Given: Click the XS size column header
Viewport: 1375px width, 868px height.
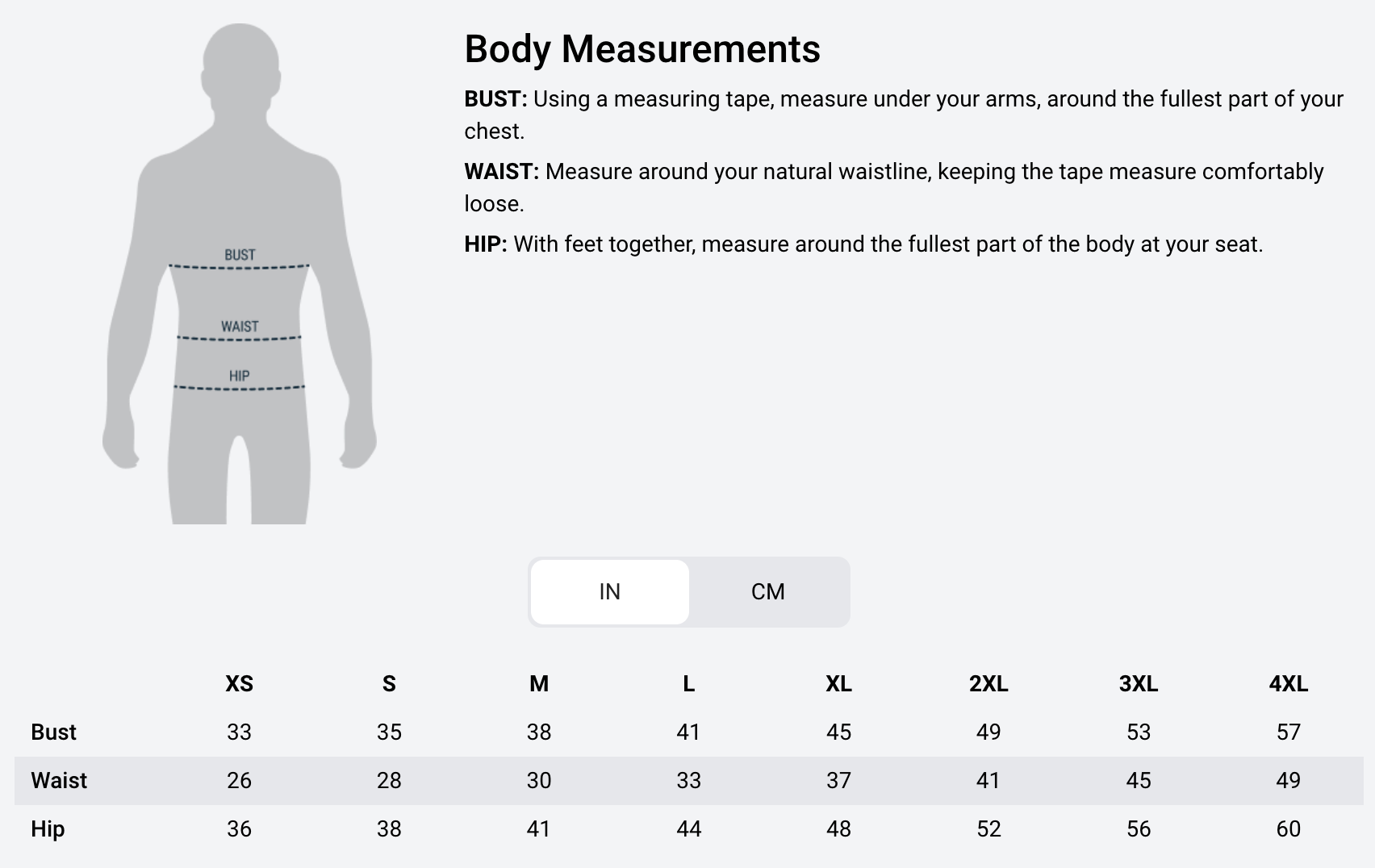Looking at the screenshot, I should pyautogui.click(x=239, y=684).
